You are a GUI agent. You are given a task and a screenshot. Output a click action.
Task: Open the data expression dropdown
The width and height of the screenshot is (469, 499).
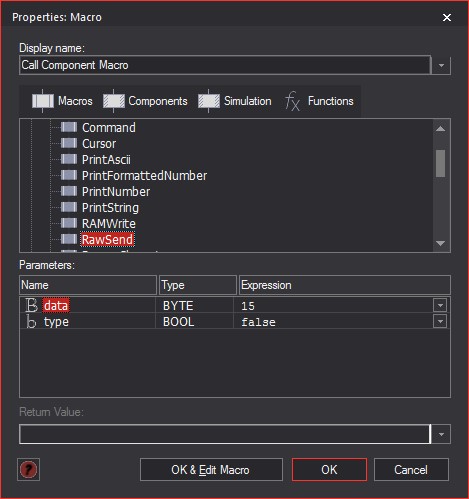pyautogui.click(x=440, y=305)
